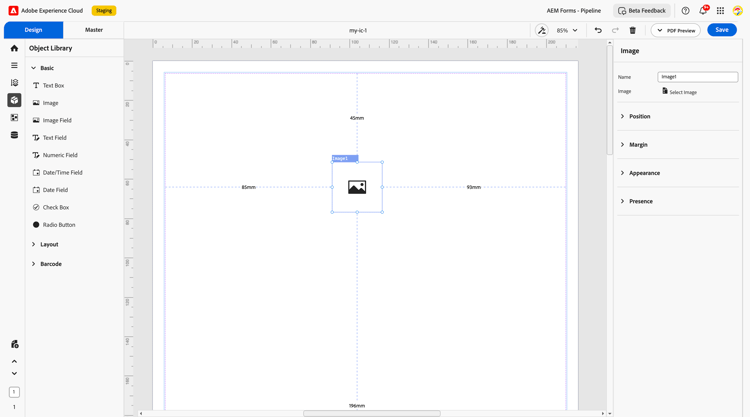Click the home icon in left sidebar
Screen dimensions: 750x417
point(14,48)
